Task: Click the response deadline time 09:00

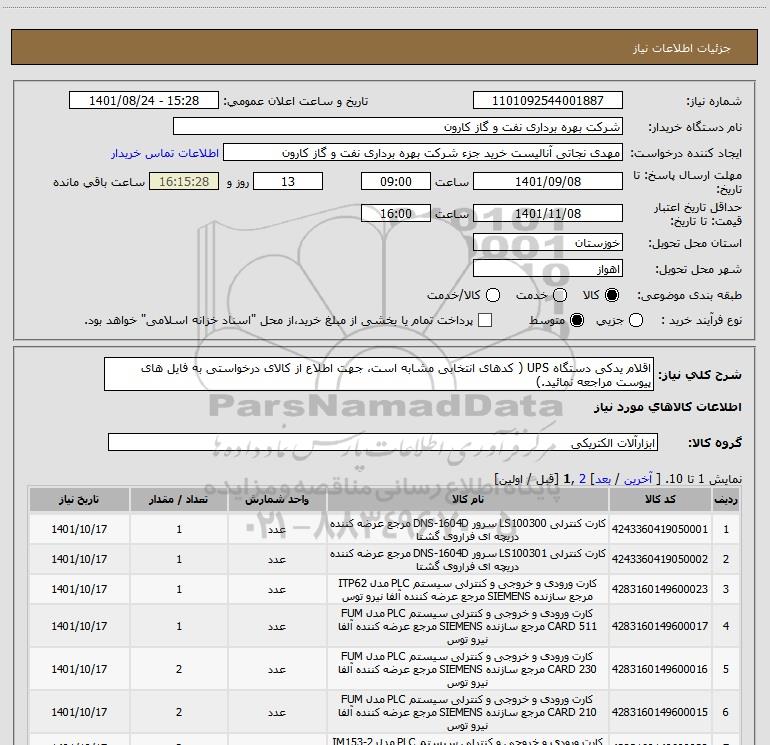Action: pyautogui.click(x=396, y=181)
